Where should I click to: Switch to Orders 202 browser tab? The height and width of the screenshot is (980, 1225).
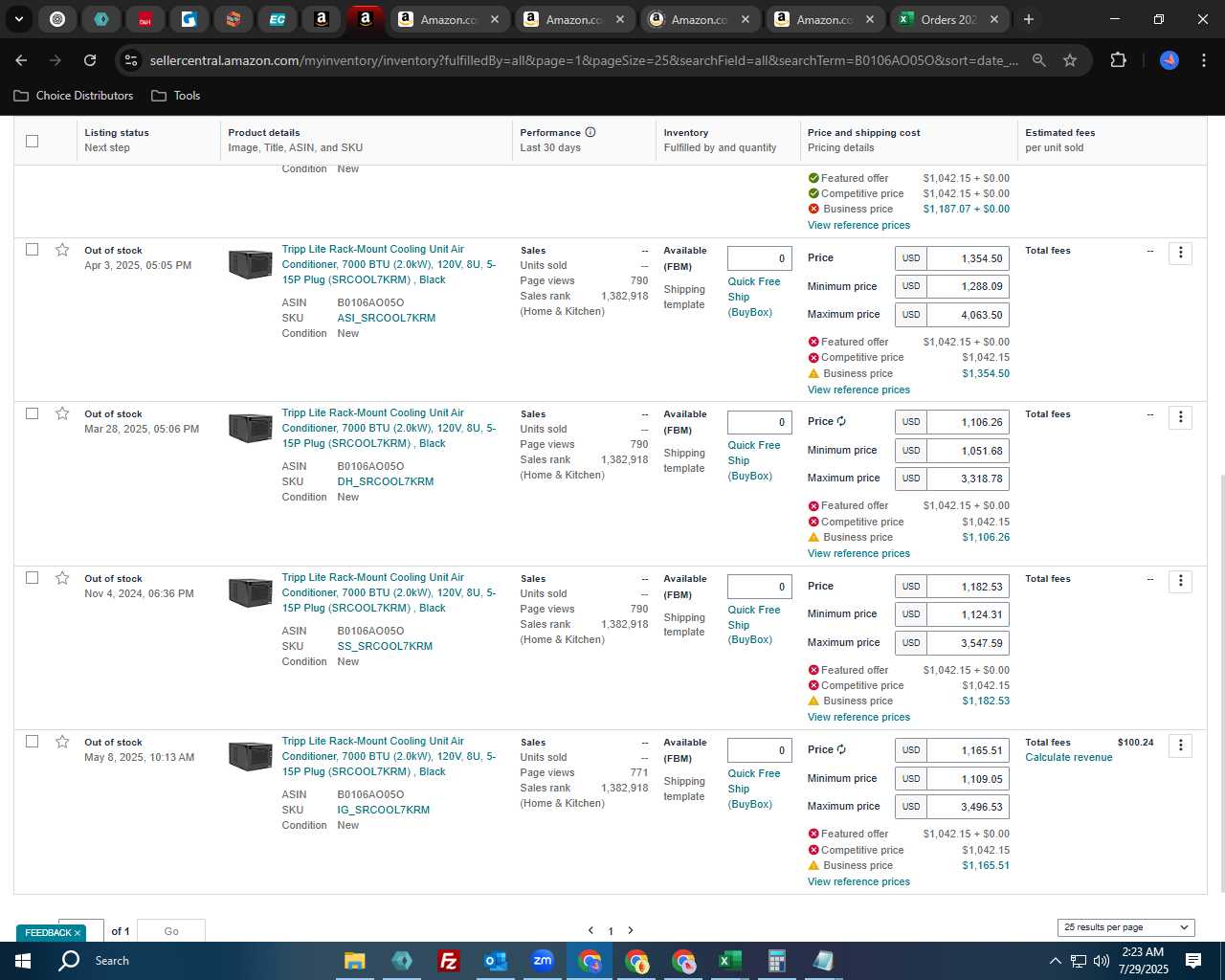[949, 19]
